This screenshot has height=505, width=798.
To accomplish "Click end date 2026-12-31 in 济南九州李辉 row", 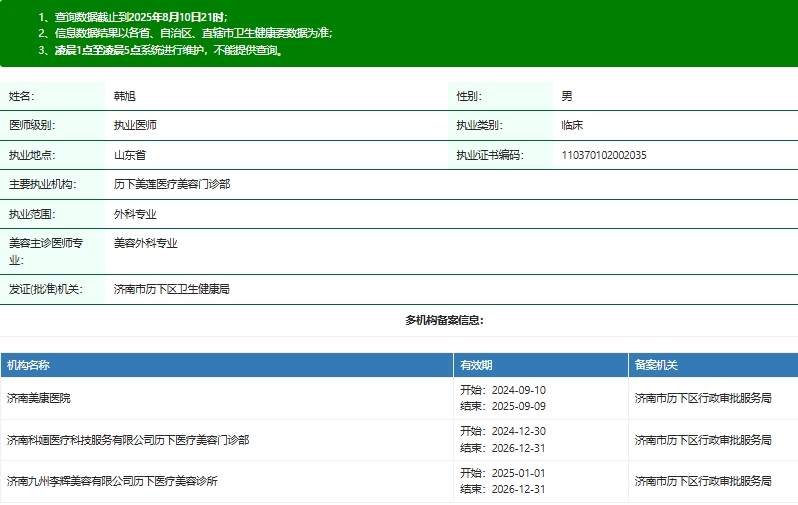I will (x=519, y=489).
